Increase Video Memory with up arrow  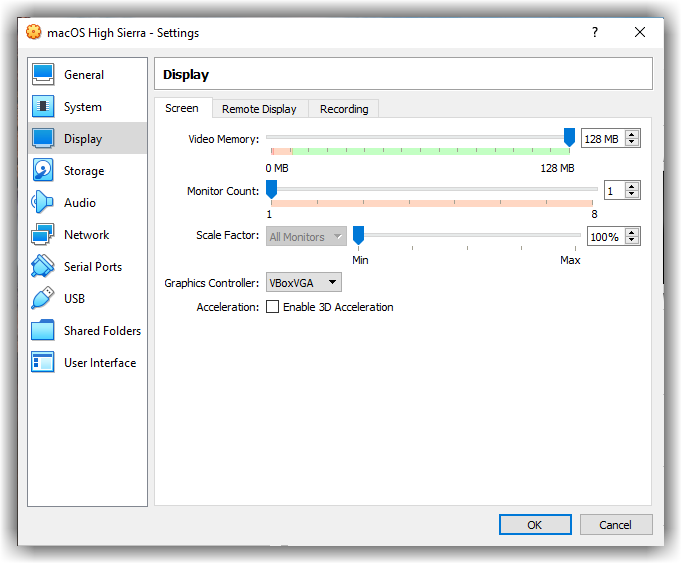632,135
